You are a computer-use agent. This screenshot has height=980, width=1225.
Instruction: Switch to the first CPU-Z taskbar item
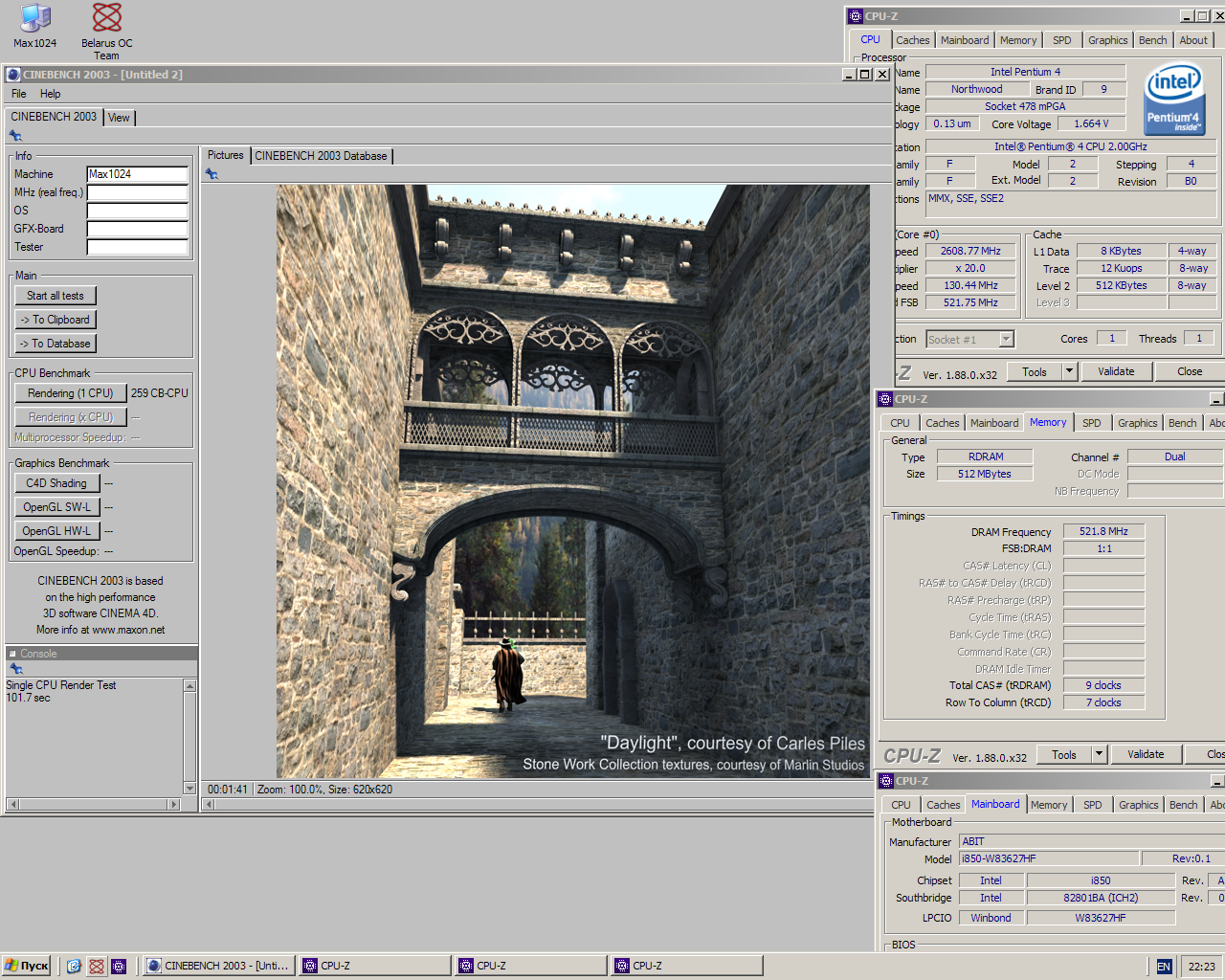click(375, 967)
